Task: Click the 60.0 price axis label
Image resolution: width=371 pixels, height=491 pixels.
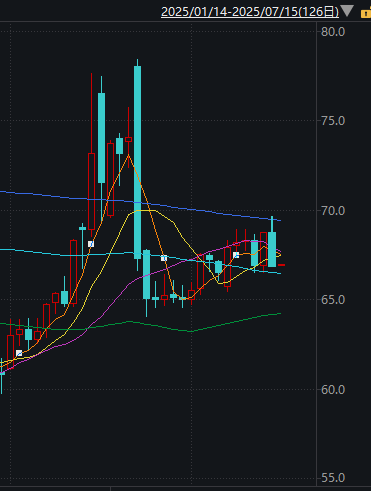Action: (x=333, y=389)
